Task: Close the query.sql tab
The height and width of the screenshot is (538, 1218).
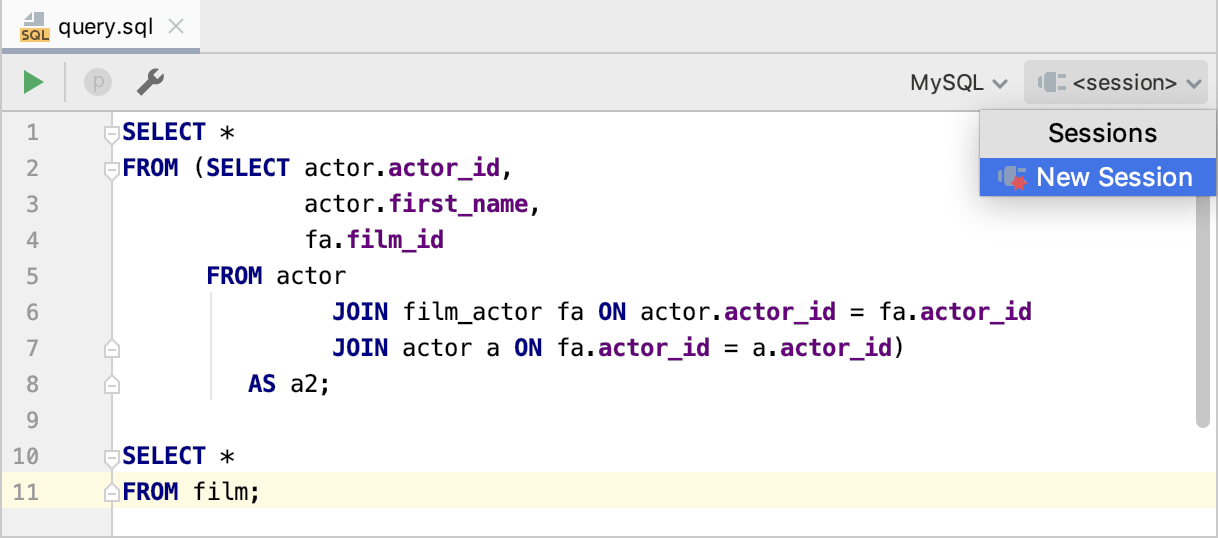Action: (x=176, y=27)
